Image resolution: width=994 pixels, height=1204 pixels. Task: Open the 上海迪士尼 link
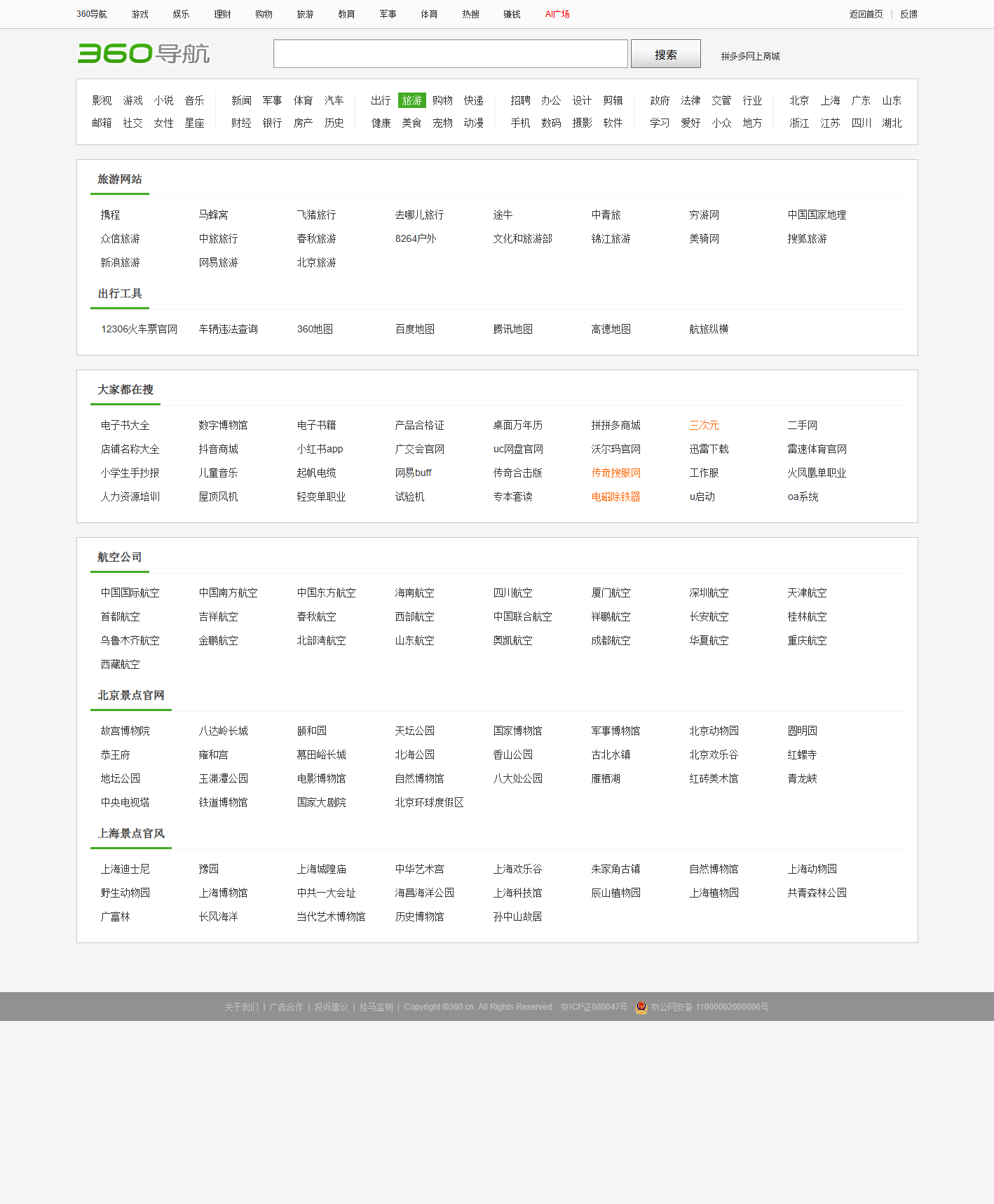(x=125, y=869)
